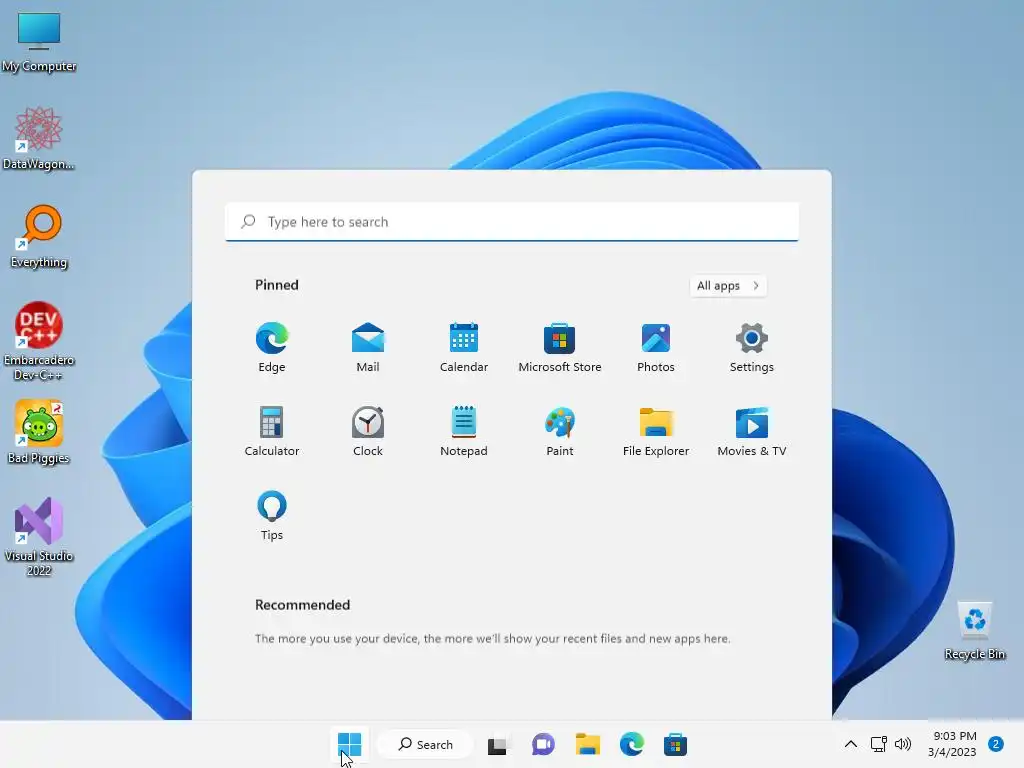Click the Pinned section heading
Viewport: 1024px width, 768px height.
pos(277,285)
